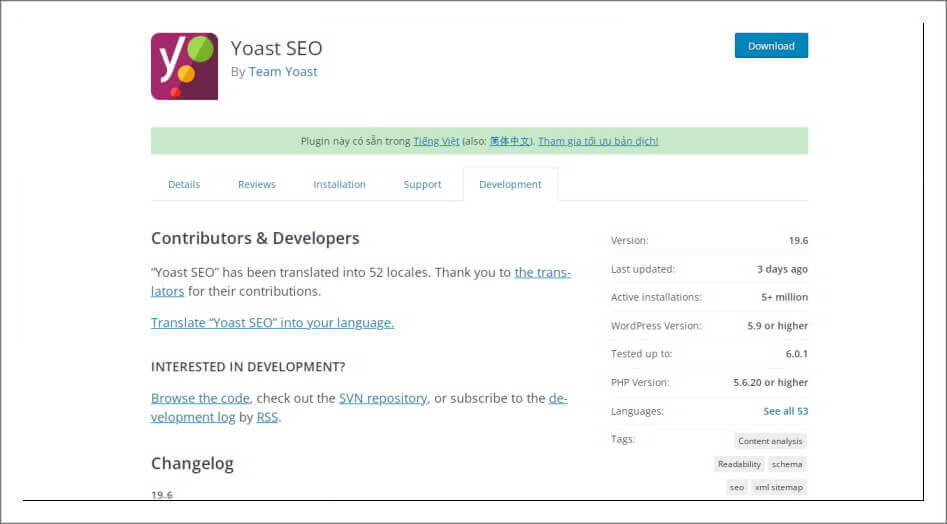Select the Readability tag
The width and height of the screenshot is (947, 524).
coord(739,464)
